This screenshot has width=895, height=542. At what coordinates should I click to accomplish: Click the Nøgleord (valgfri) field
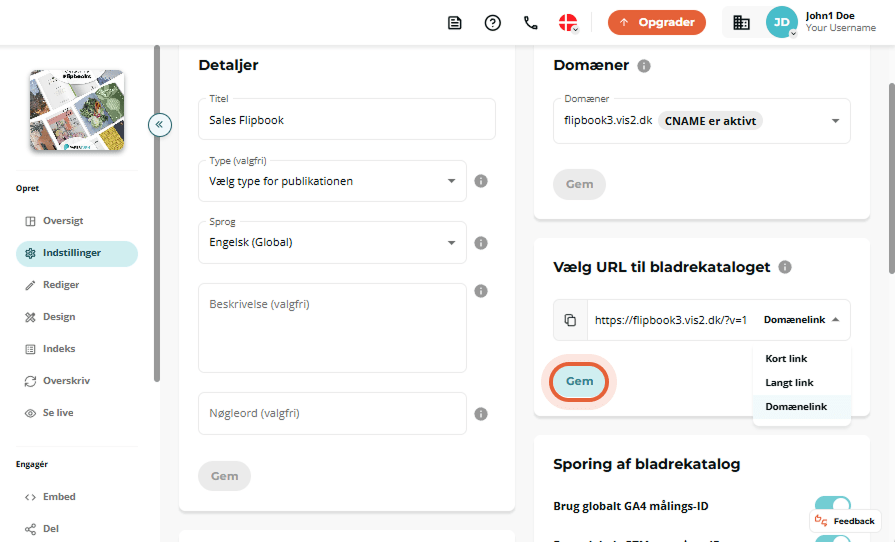coord(332,414)
